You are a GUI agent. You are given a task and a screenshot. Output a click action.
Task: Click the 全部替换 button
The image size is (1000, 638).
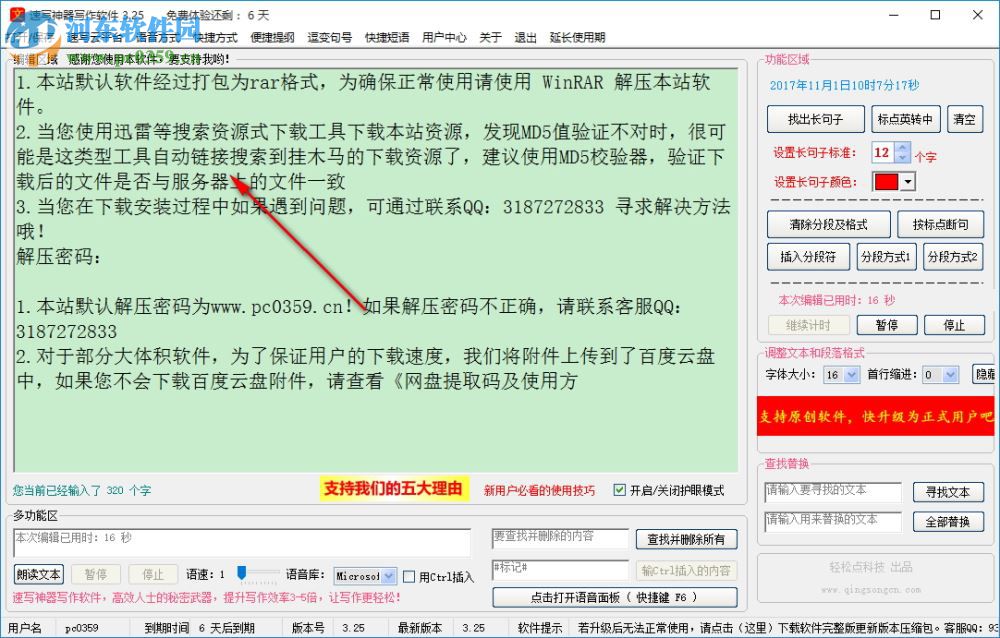tap(948, 522)
